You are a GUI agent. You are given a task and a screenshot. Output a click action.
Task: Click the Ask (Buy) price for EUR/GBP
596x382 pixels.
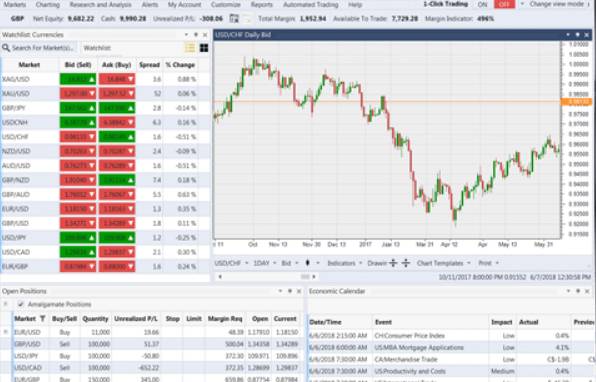pos(117,266)
